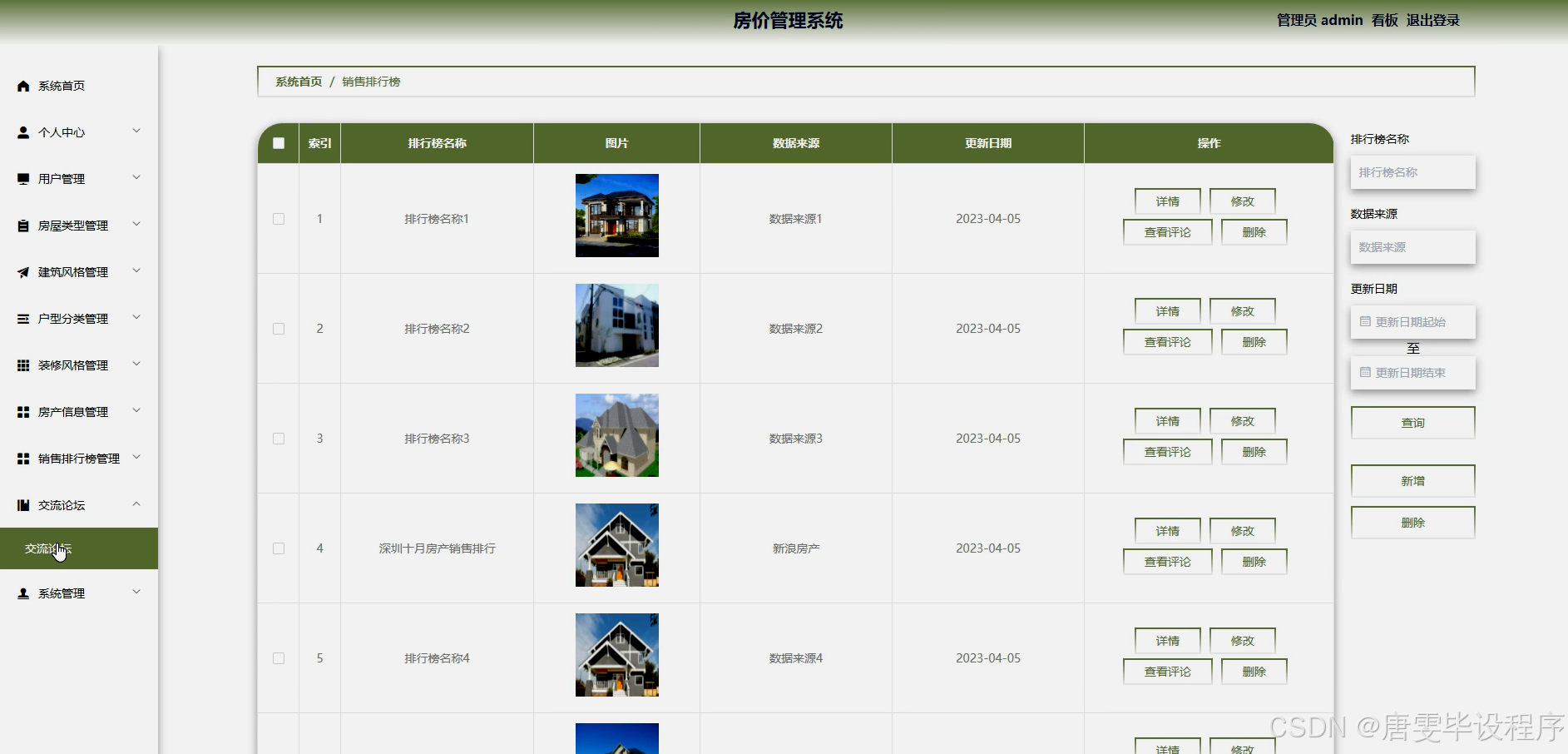Click calendar icon in 更新日期起始 field

point(1365,321)
